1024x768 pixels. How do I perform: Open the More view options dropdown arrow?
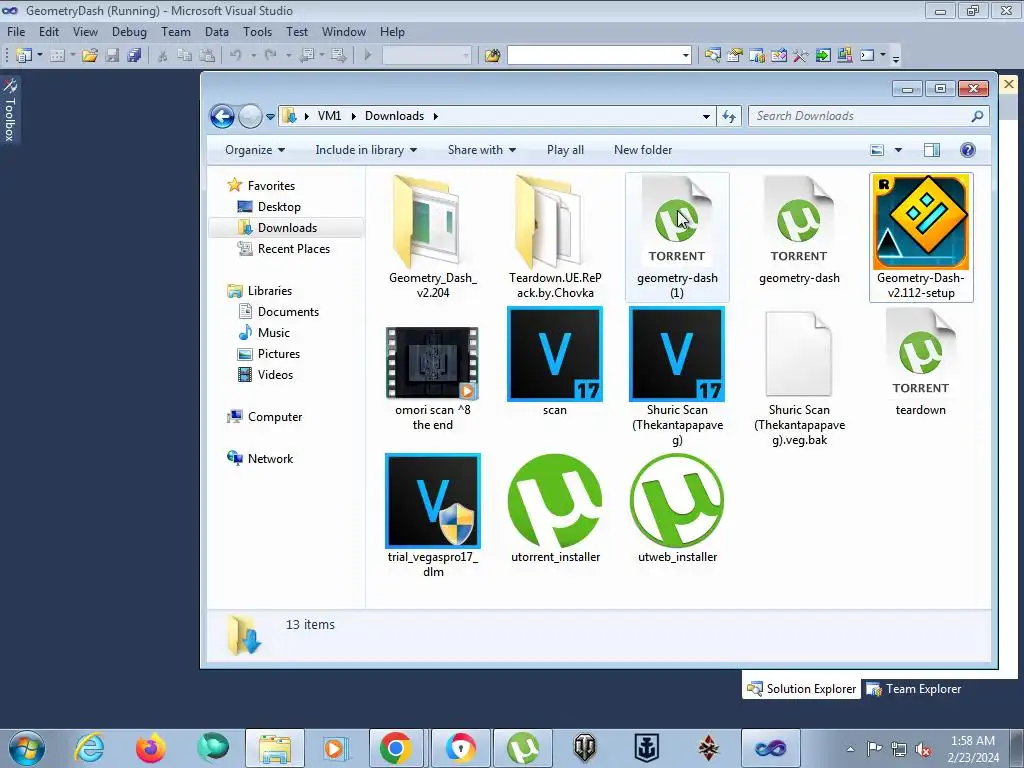coord(899,150)
